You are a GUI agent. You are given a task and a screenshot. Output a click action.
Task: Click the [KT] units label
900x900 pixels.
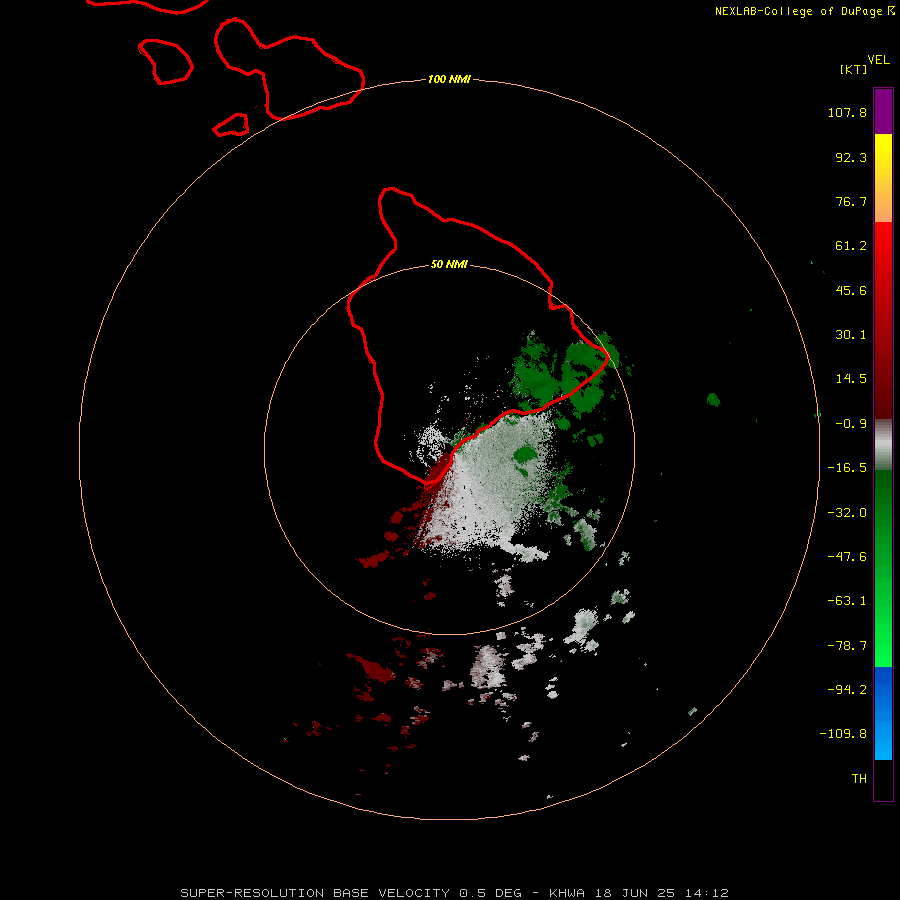(x=854, y=69)
